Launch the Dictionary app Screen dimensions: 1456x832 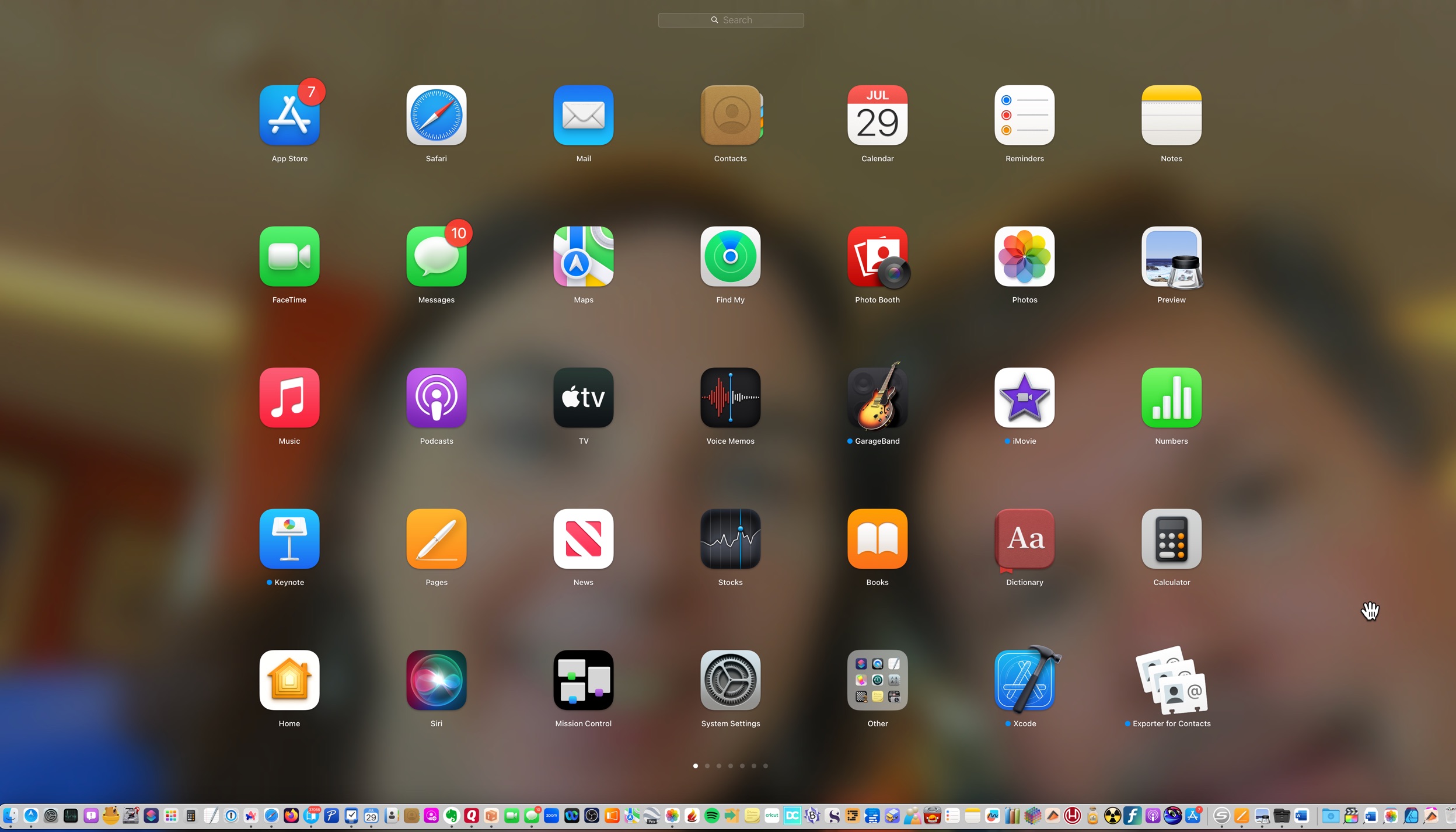(1024, 539)
